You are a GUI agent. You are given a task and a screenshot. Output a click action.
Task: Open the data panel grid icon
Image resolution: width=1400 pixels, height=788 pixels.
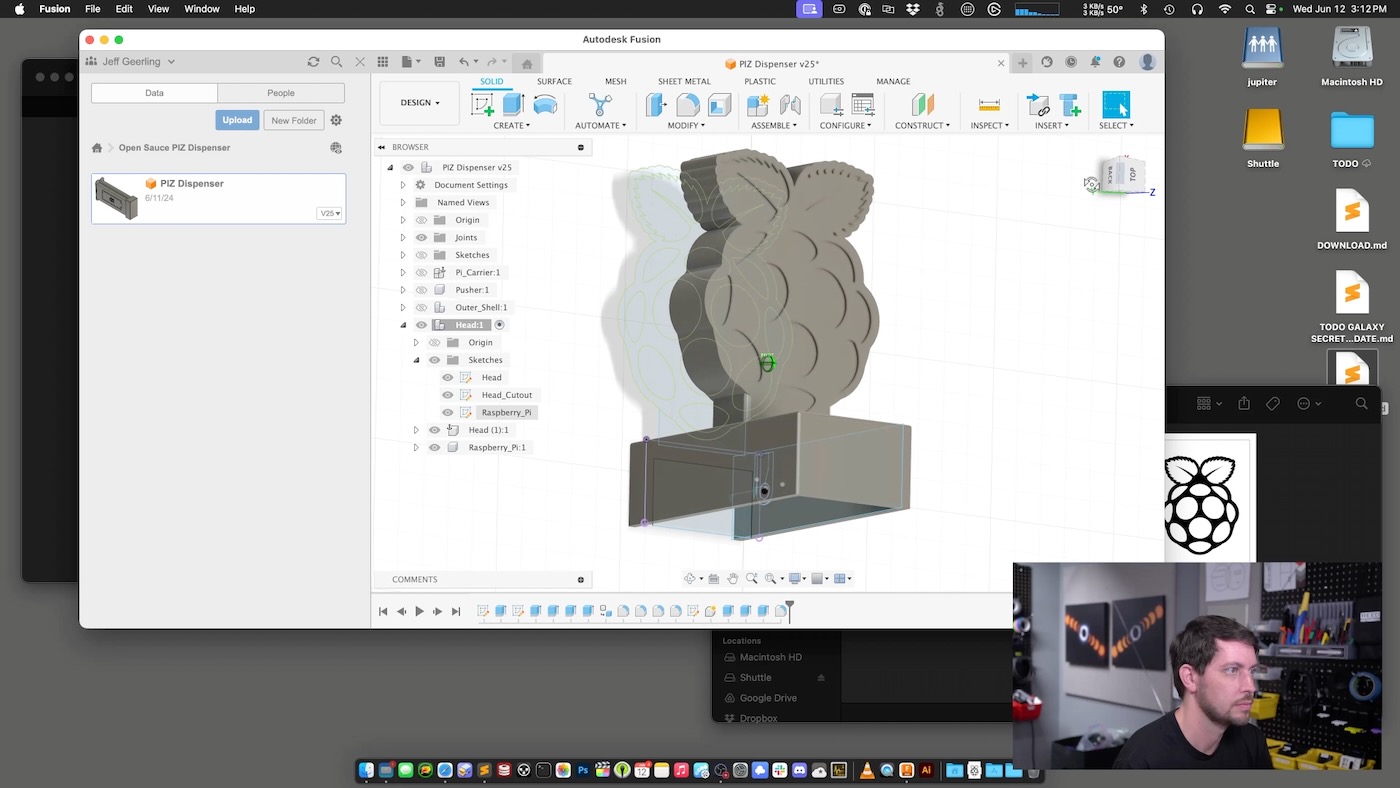click(382, 62)
